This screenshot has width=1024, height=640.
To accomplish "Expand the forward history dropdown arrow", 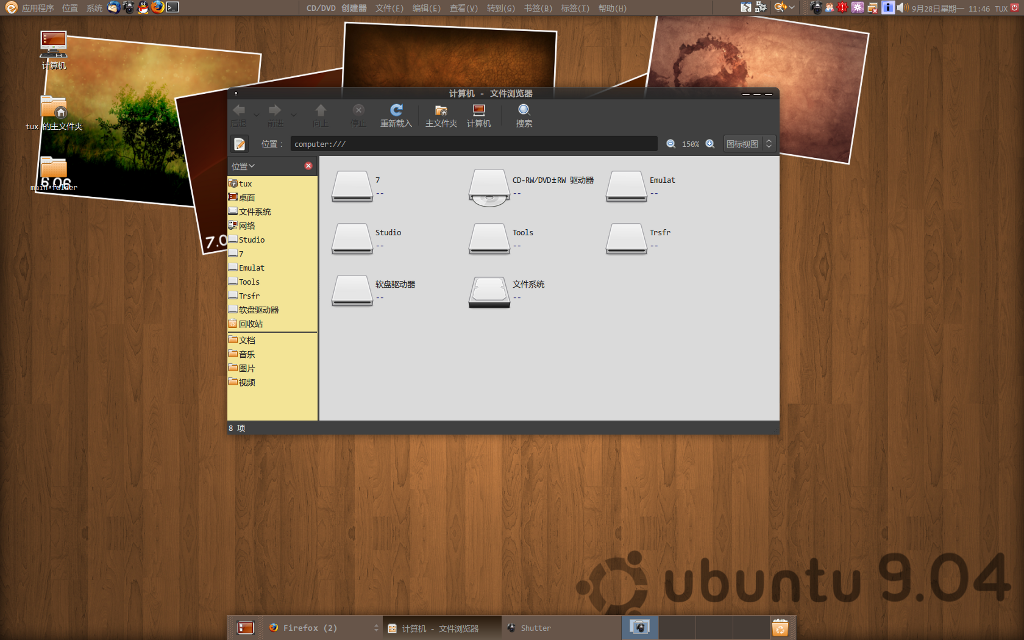I will tap(294, 114).
